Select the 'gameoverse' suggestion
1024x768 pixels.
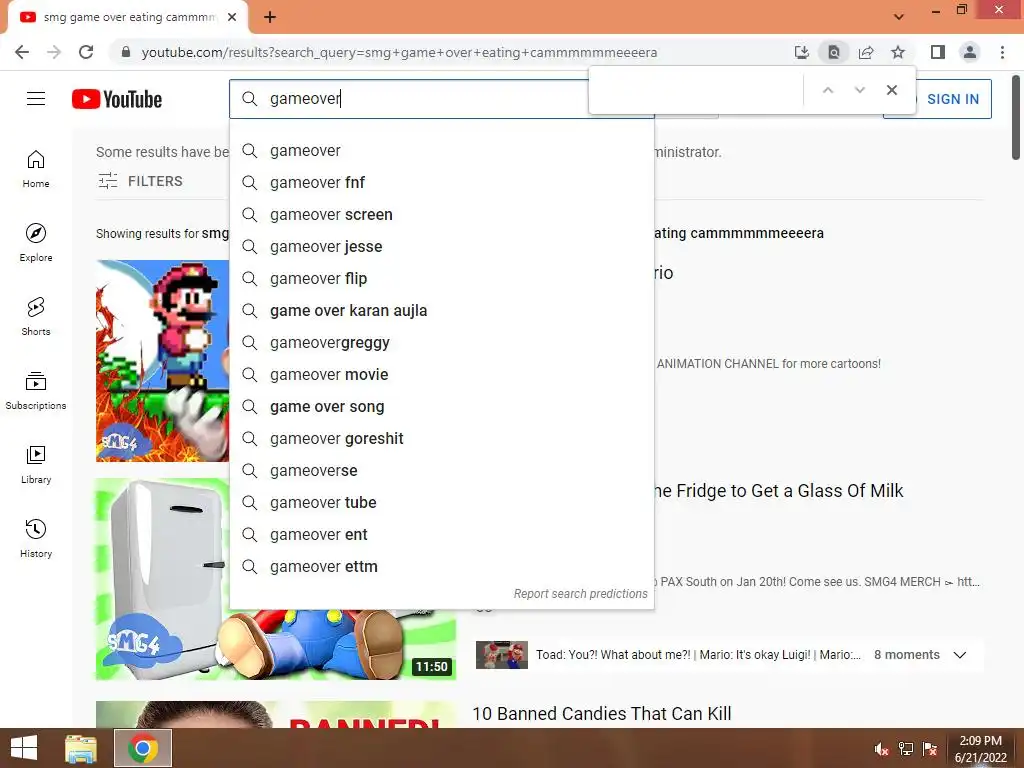[x=442, y=471]
